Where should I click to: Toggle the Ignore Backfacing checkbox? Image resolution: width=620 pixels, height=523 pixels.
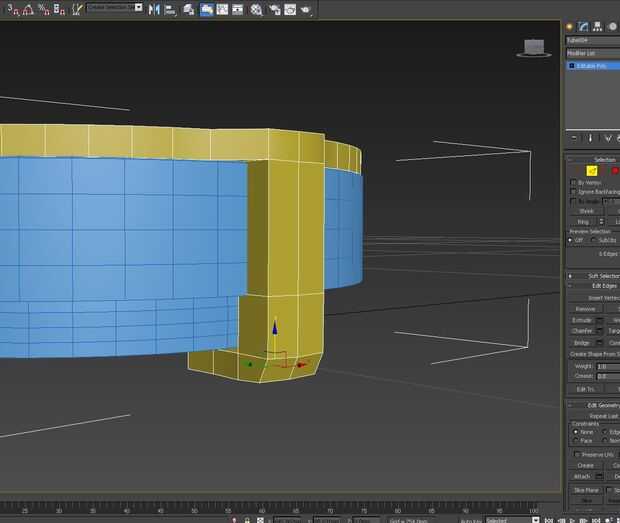coord(572,192)
